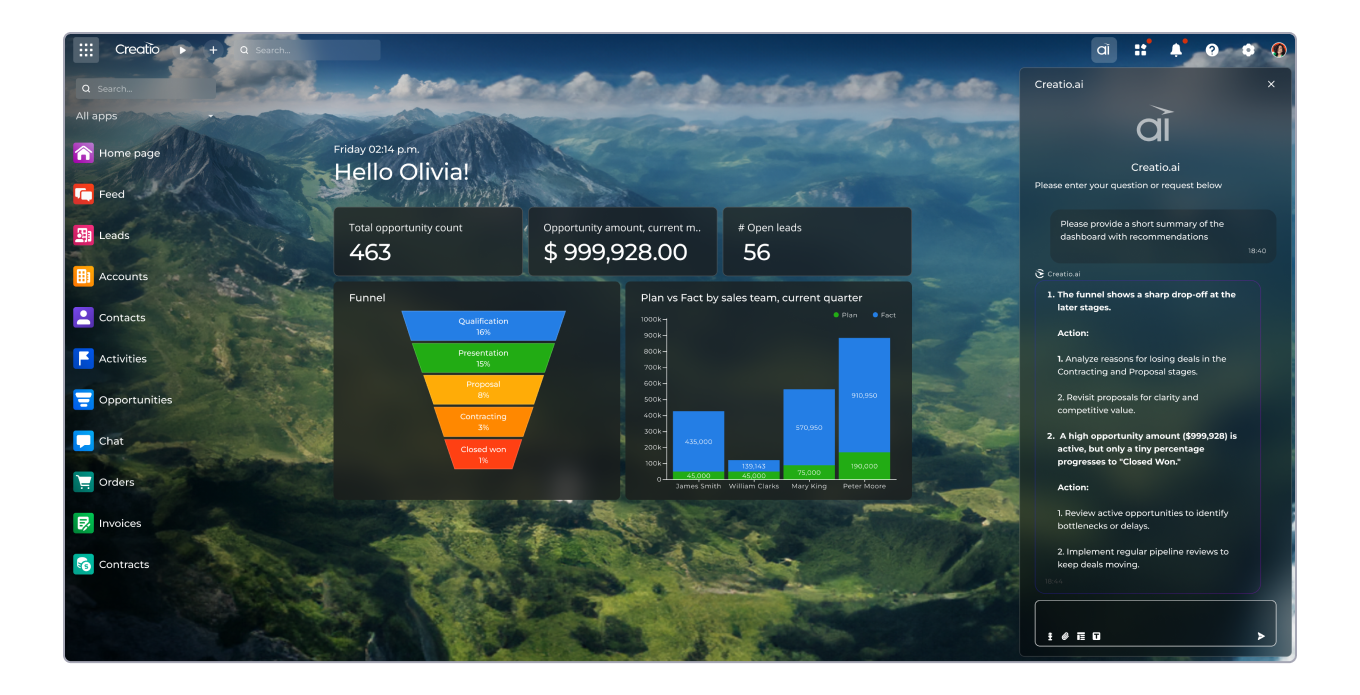
Task: Select the Qualification stage in the funnel
Action: [x=483, y=325]
